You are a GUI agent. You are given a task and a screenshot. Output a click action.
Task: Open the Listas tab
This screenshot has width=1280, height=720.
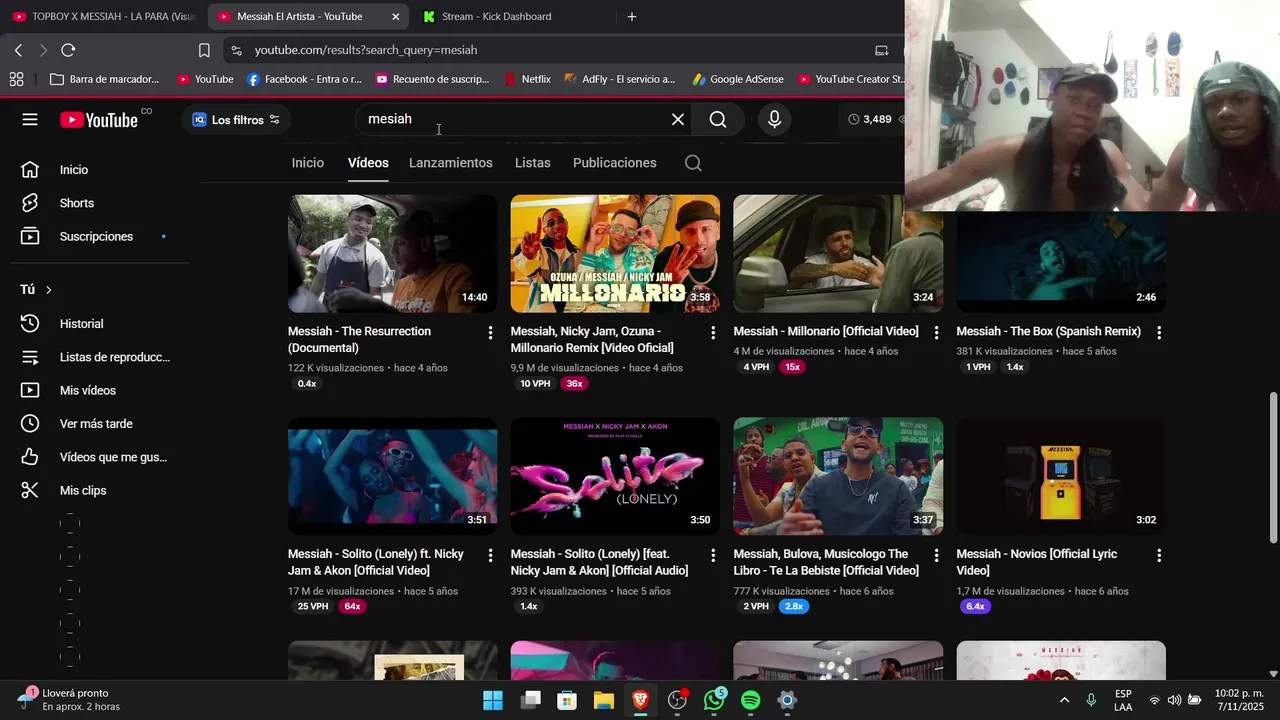[533, 163]
